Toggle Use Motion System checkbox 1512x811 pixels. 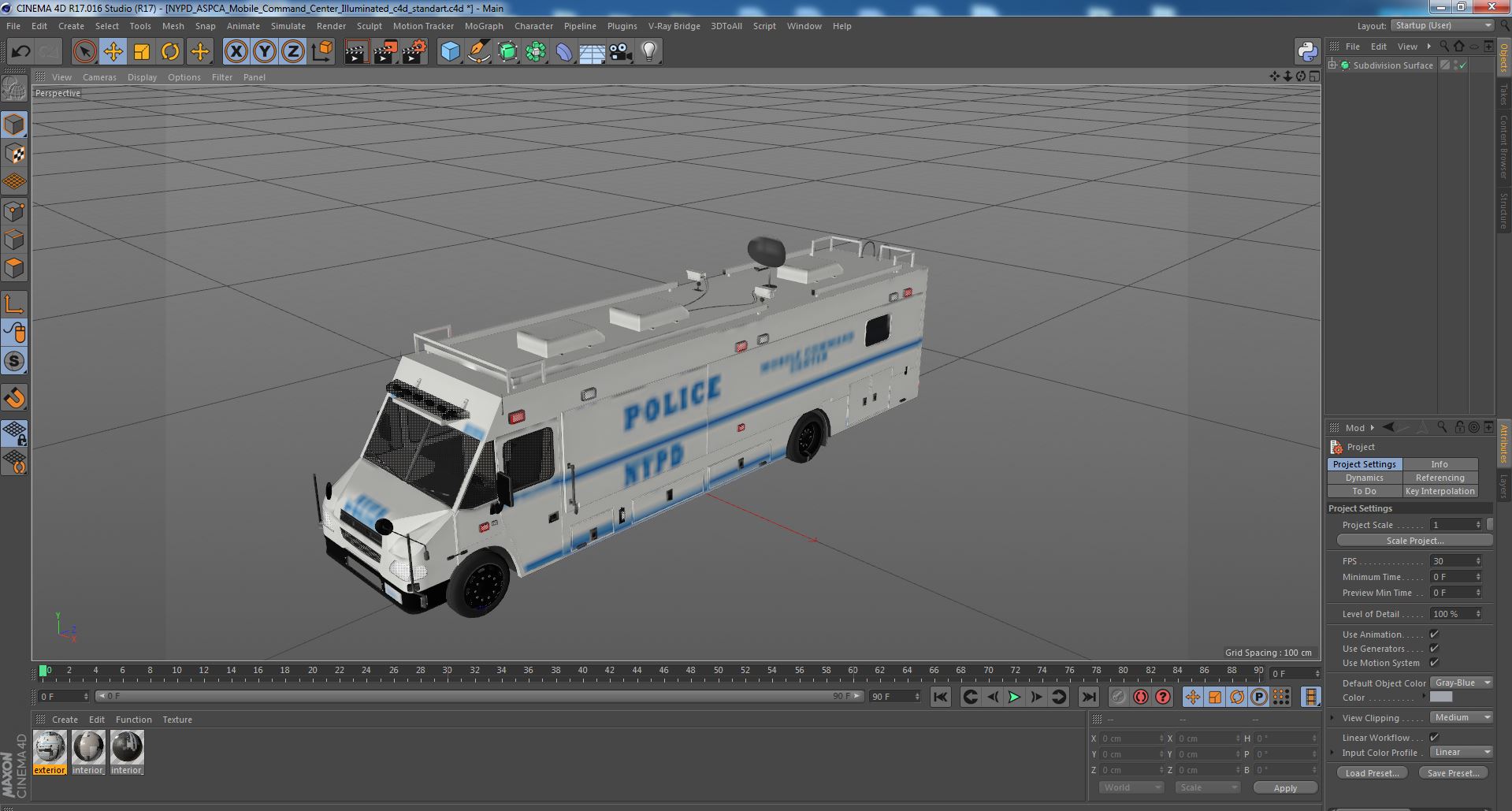(x=1434, y=663)
